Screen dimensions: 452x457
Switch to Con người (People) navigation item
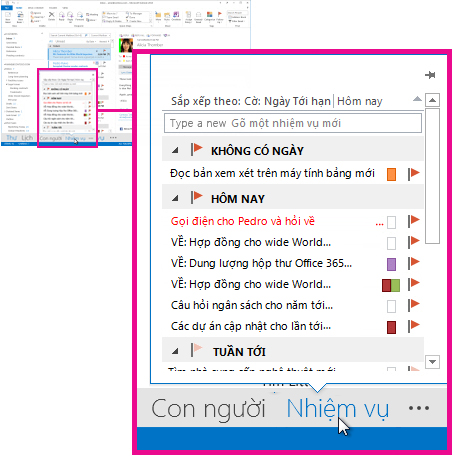(208, 409)
